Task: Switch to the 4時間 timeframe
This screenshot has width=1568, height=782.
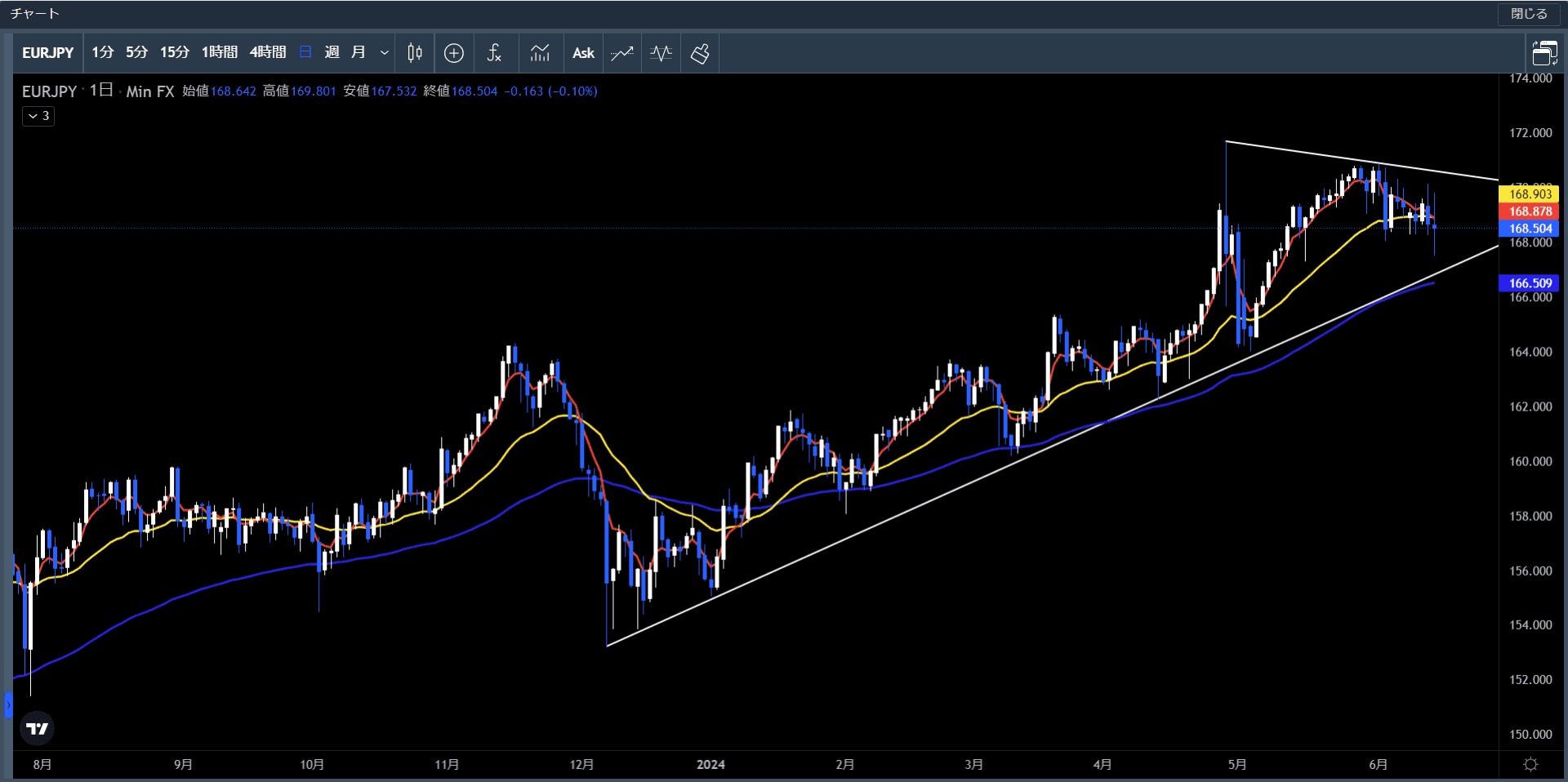Action: click(x=267, y=53)
